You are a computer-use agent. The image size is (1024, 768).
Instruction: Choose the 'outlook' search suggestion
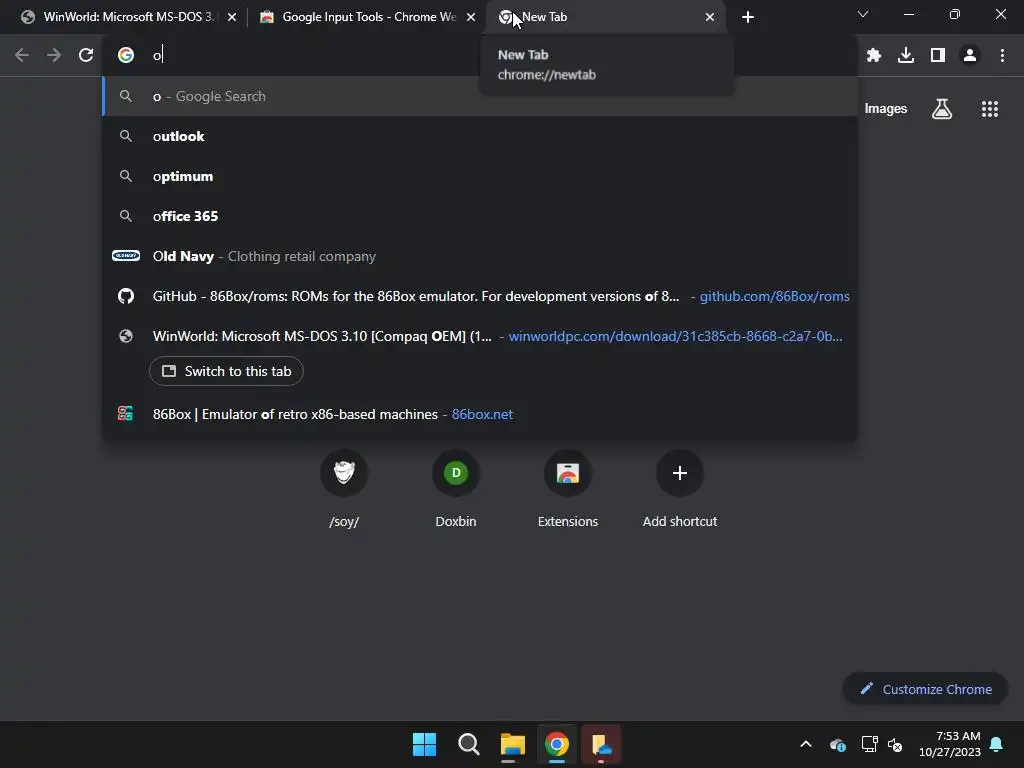coord(480,136)
